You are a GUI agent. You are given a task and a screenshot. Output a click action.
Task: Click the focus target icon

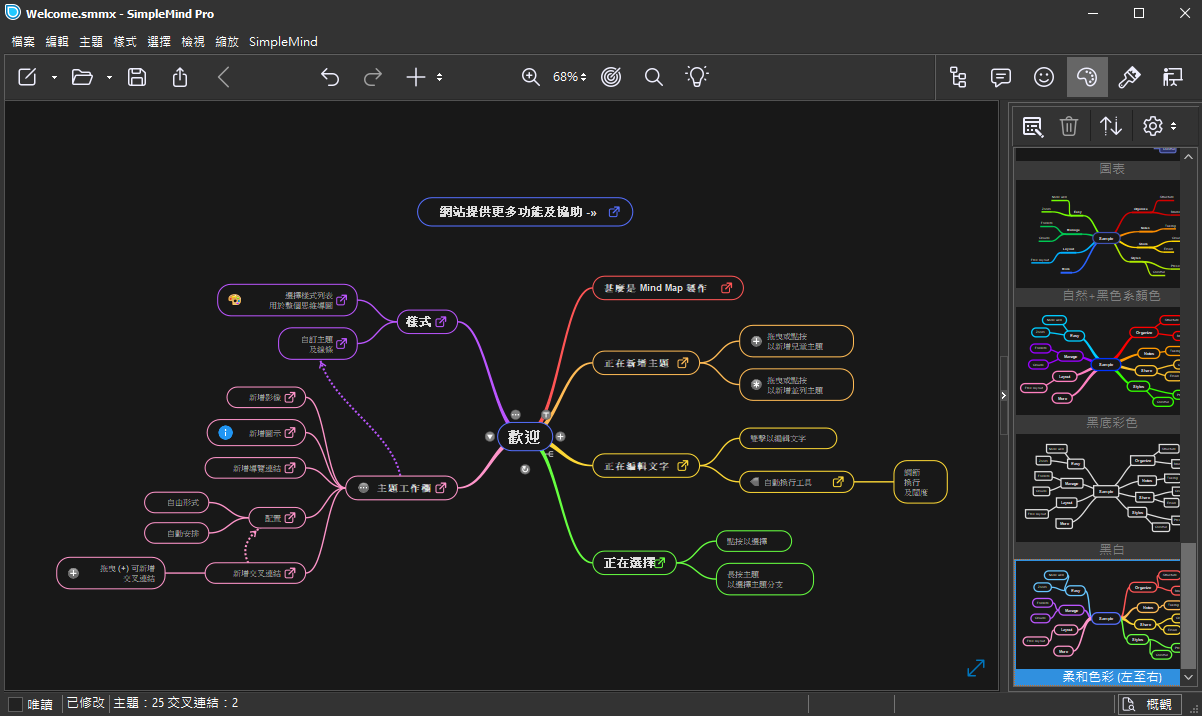[611, 77]
